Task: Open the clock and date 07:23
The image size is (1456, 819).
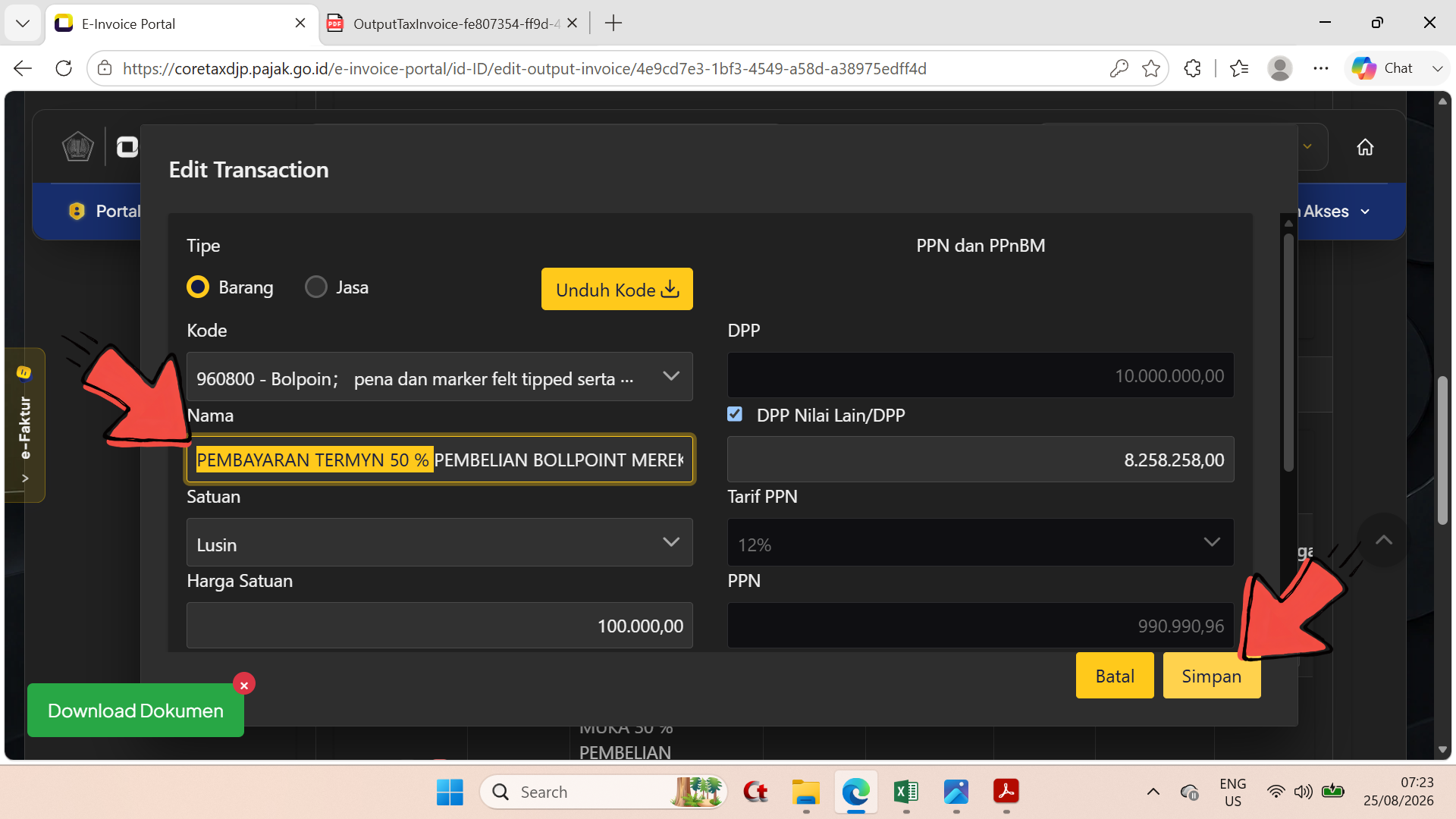Action: tap(1398, 792)
